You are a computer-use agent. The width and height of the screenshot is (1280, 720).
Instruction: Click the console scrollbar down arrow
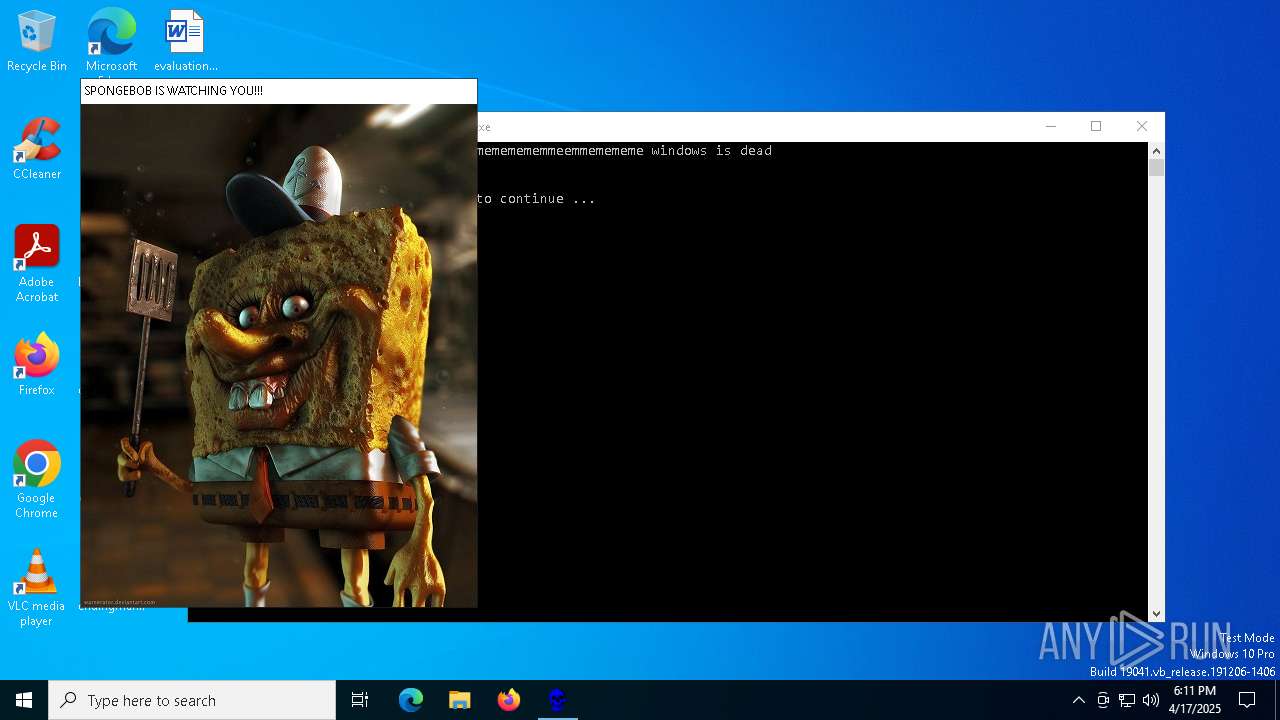click(x=1156, y=614)
